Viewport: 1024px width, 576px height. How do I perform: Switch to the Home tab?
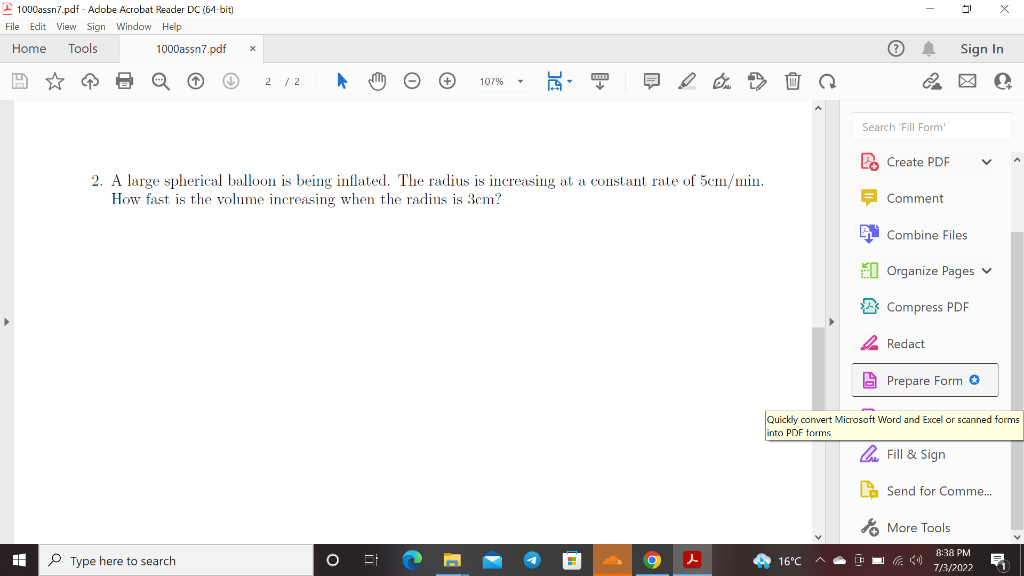pyautogui.click(x=29, y=48)
